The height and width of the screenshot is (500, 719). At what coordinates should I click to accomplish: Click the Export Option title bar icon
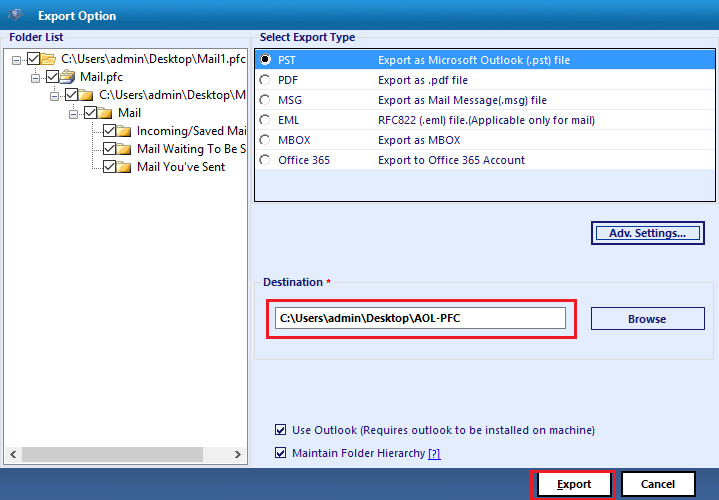click(16, 15)
